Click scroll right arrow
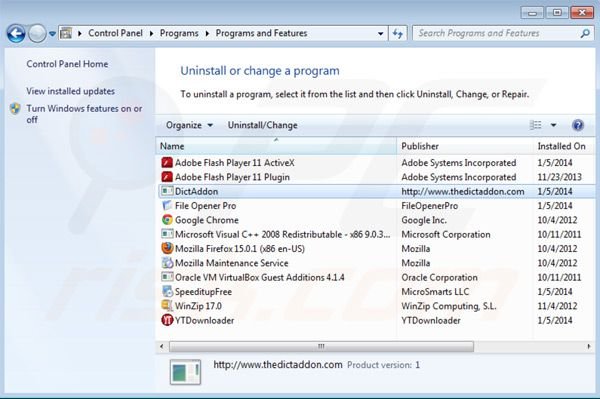Image resolution: width=600 pixels, height=399 pixels. [589, 346]
